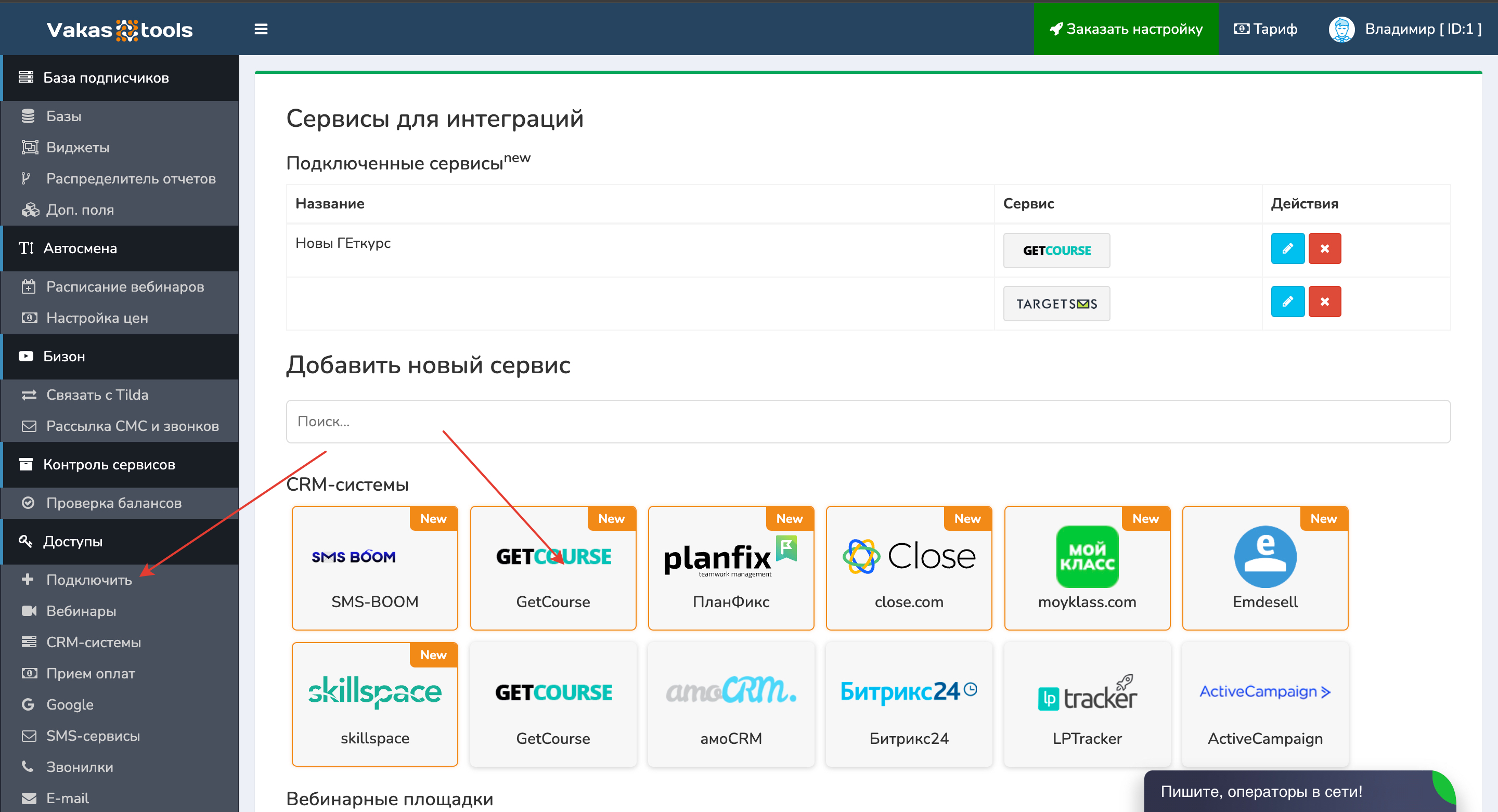Choose the amoCRM integration card
Image resolution: width=1498 pixels, height=812 pixels.
(x=730, y=704)
